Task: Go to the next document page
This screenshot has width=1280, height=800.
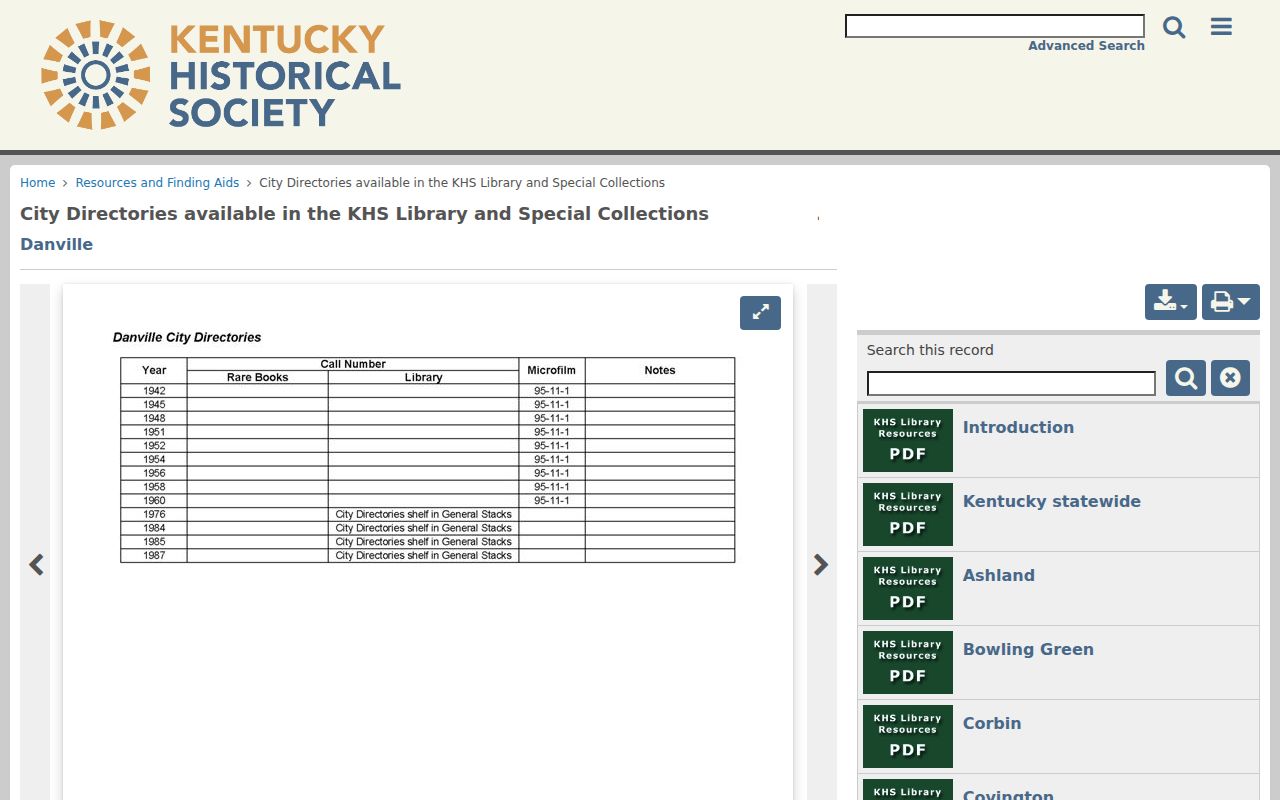Action: coord(821,565)
